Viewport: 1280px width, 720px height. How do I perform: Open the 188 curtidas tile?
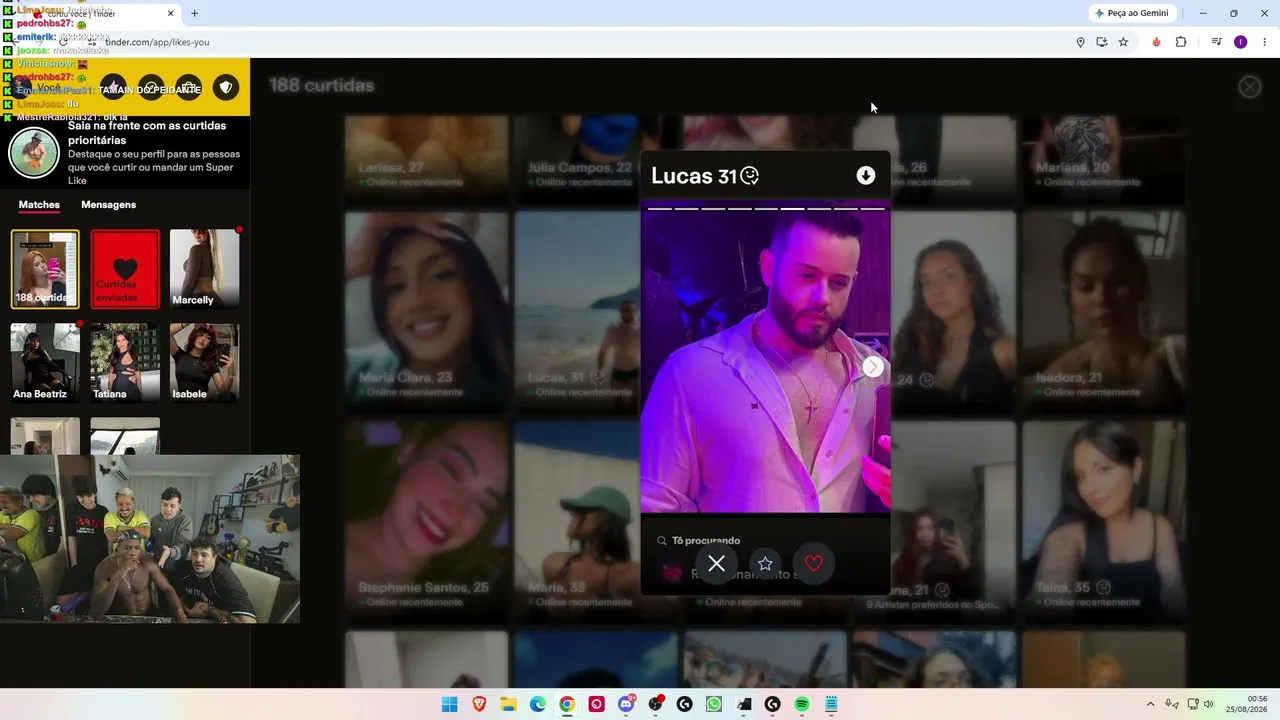pos(45,269)
